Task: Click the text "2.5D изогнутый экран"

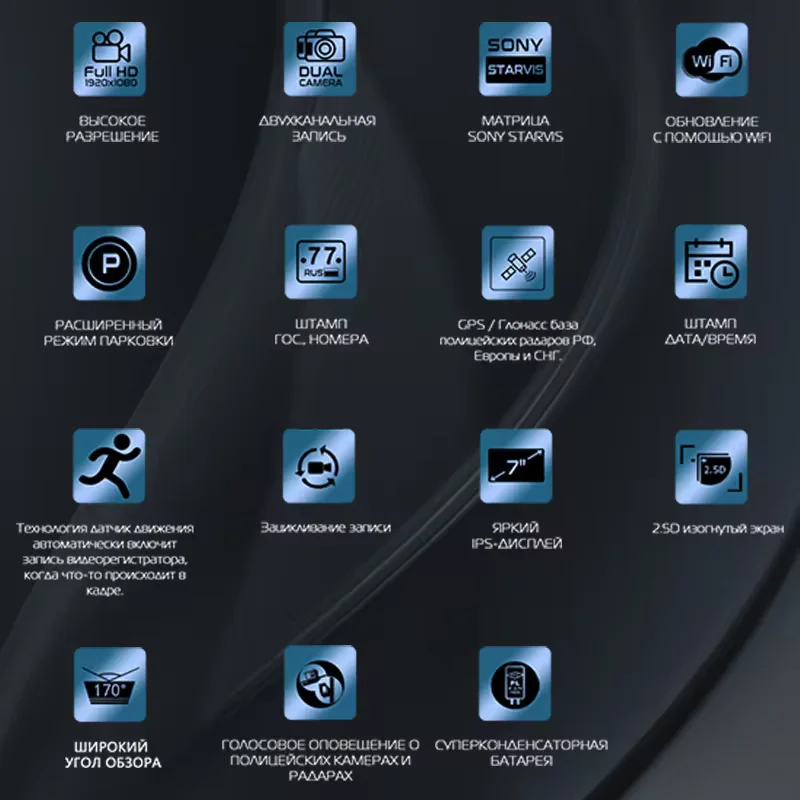Action: (x=718, y=529)
